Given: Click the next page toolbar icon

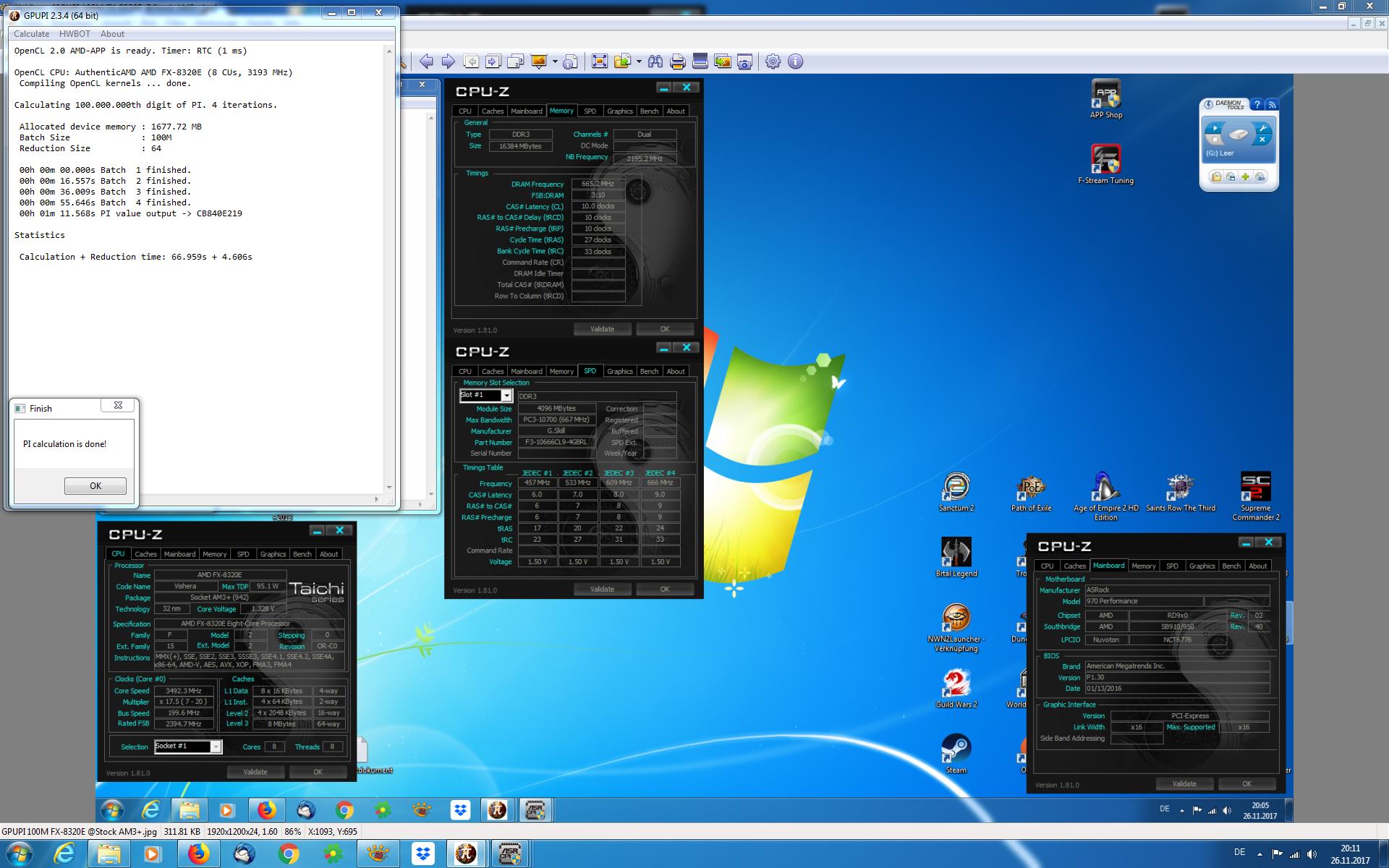Looking at the screenshot, I should [493, 61].
